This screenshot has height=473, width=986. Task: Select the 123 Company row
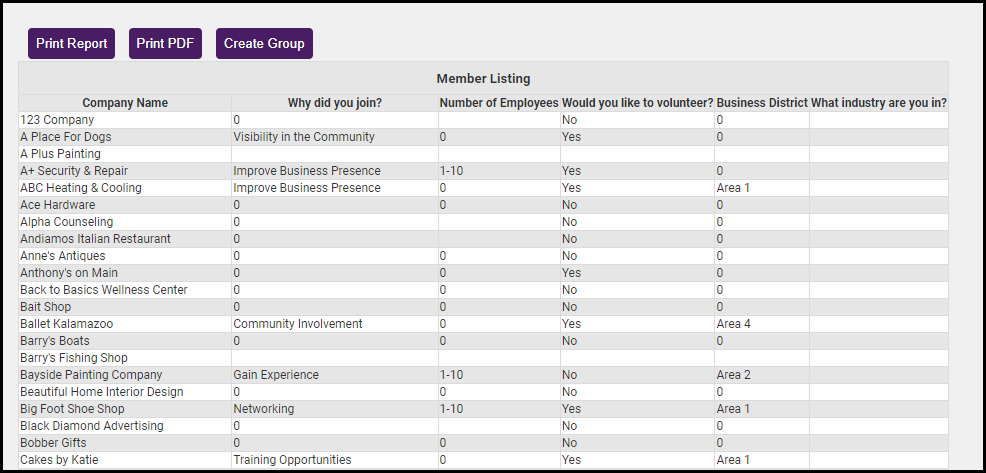click(57, 120)
